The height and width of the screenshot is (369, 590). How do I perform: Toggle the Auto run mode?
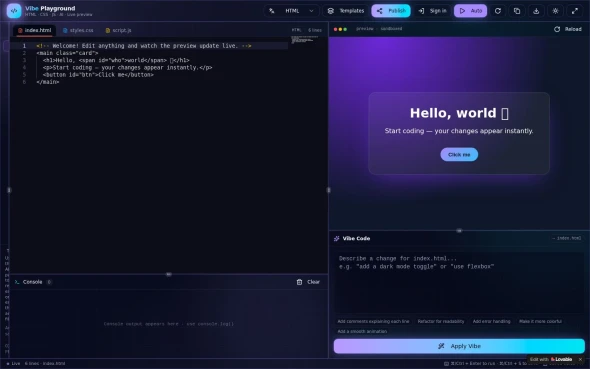pyautogui.click(x=470, y=11)
